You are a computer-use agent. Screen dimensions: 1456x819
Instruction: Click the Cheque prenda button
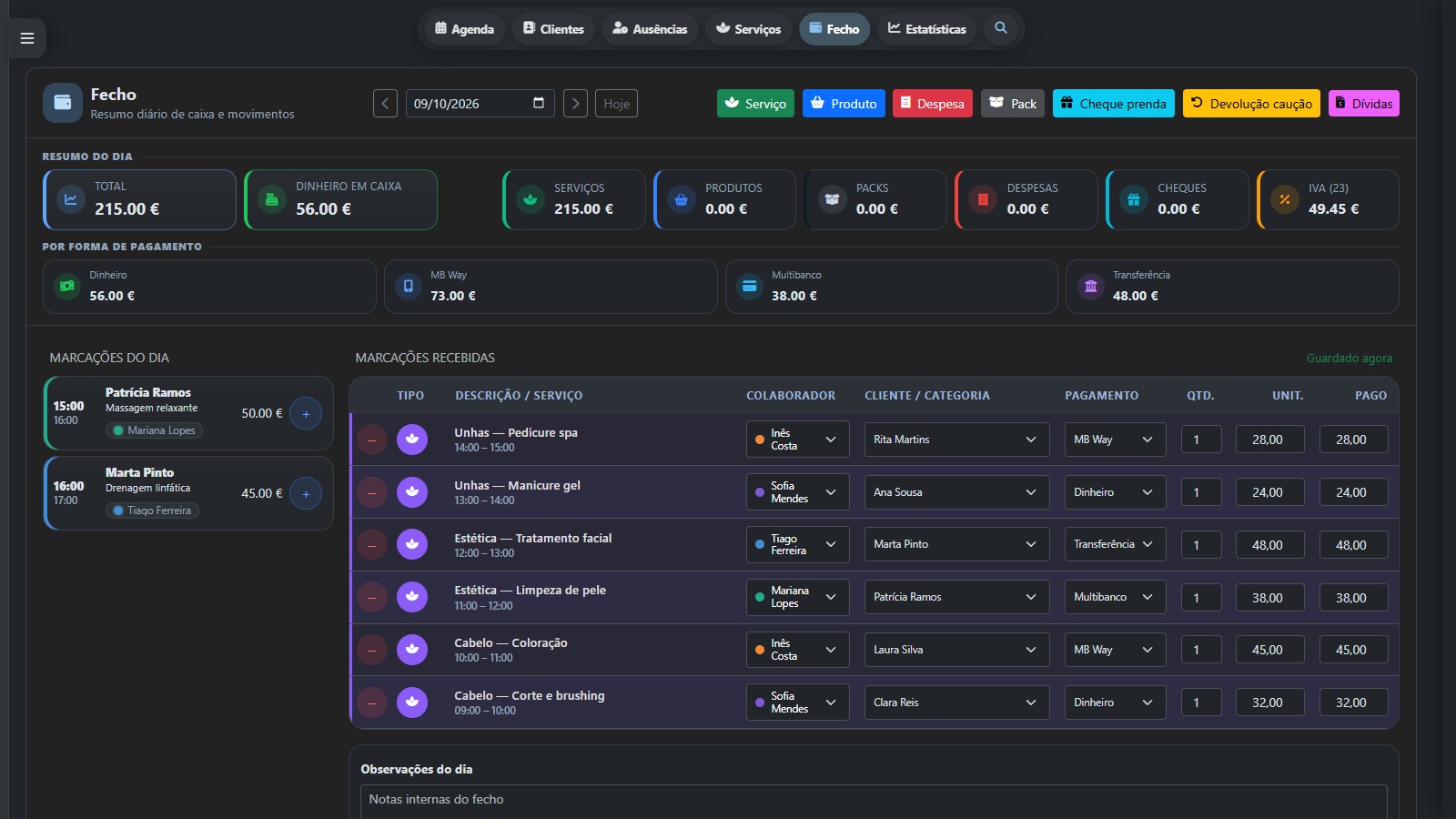point(1114,104)
